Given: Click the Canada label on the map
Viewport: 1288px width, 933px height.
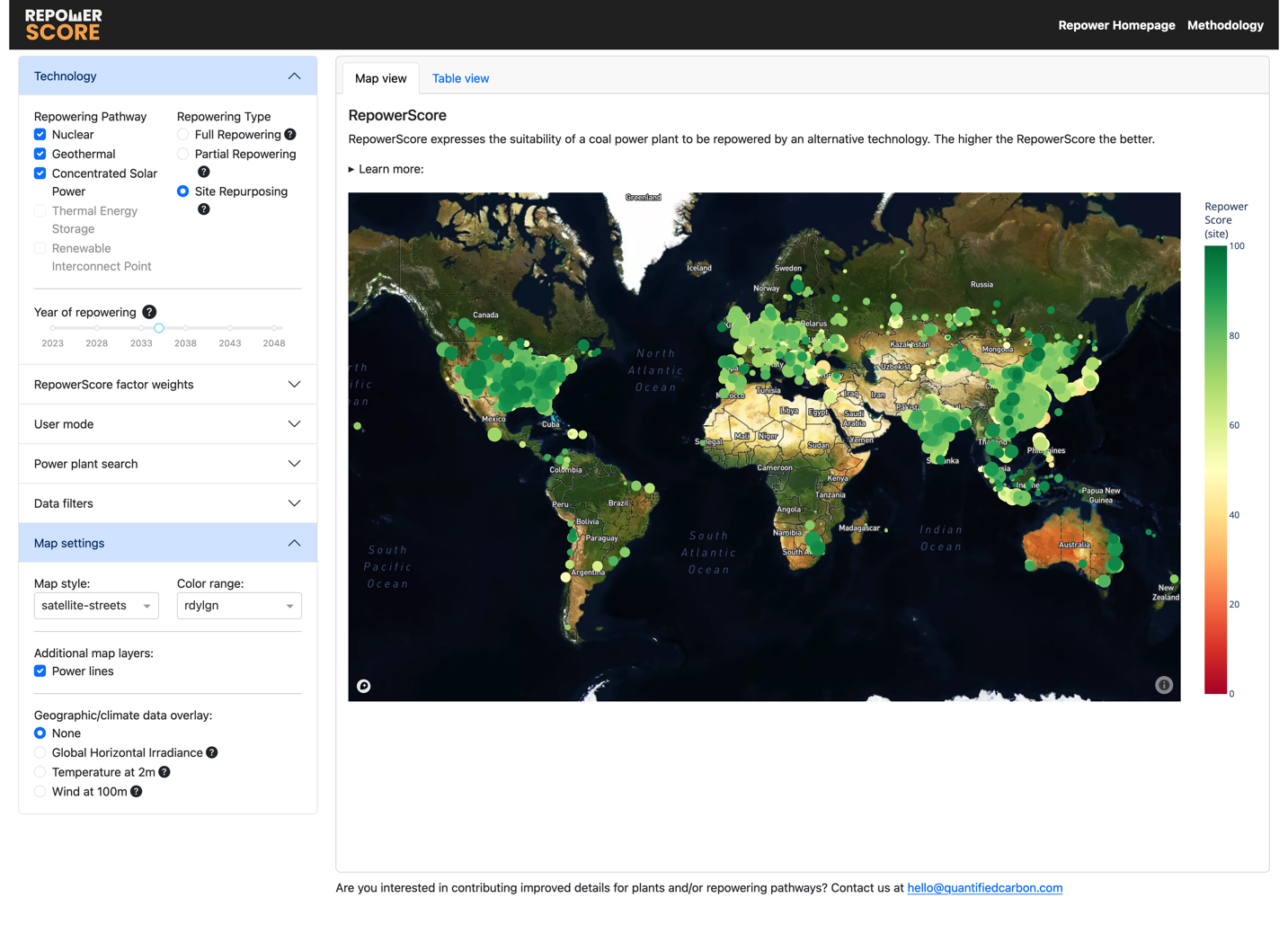Looking at the screenshot, I should click(485, 315).
